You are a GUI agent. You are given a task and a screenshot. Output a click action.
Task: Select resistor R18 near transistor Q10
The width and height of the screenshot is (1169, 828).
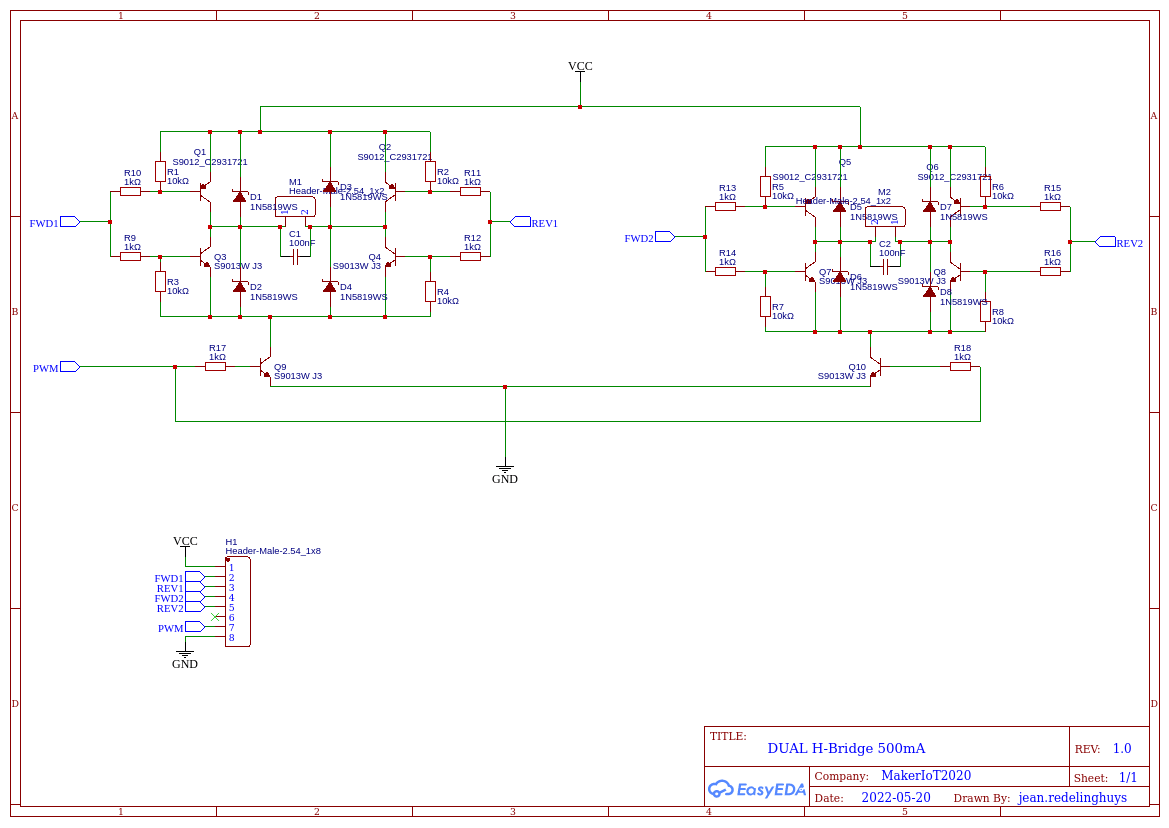tap(960, 367)
